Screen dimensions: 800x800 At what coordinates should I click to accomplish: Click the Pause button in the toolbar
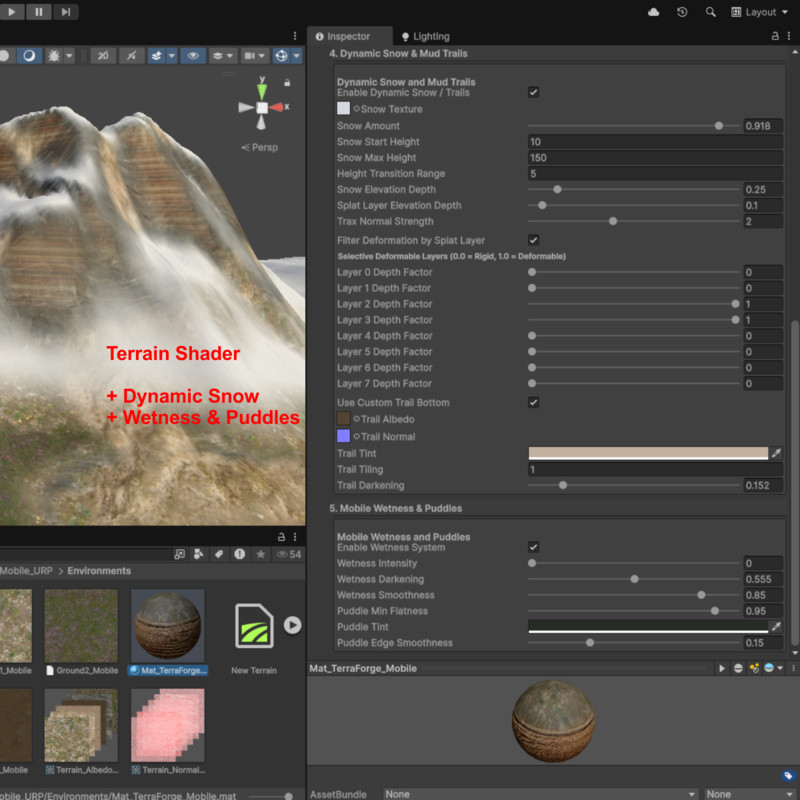39,12
